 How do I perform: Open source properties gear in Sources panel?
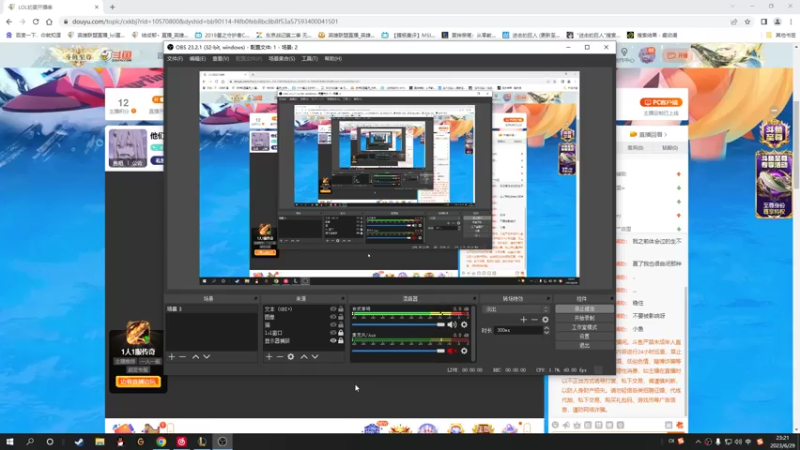pos(291,357)
